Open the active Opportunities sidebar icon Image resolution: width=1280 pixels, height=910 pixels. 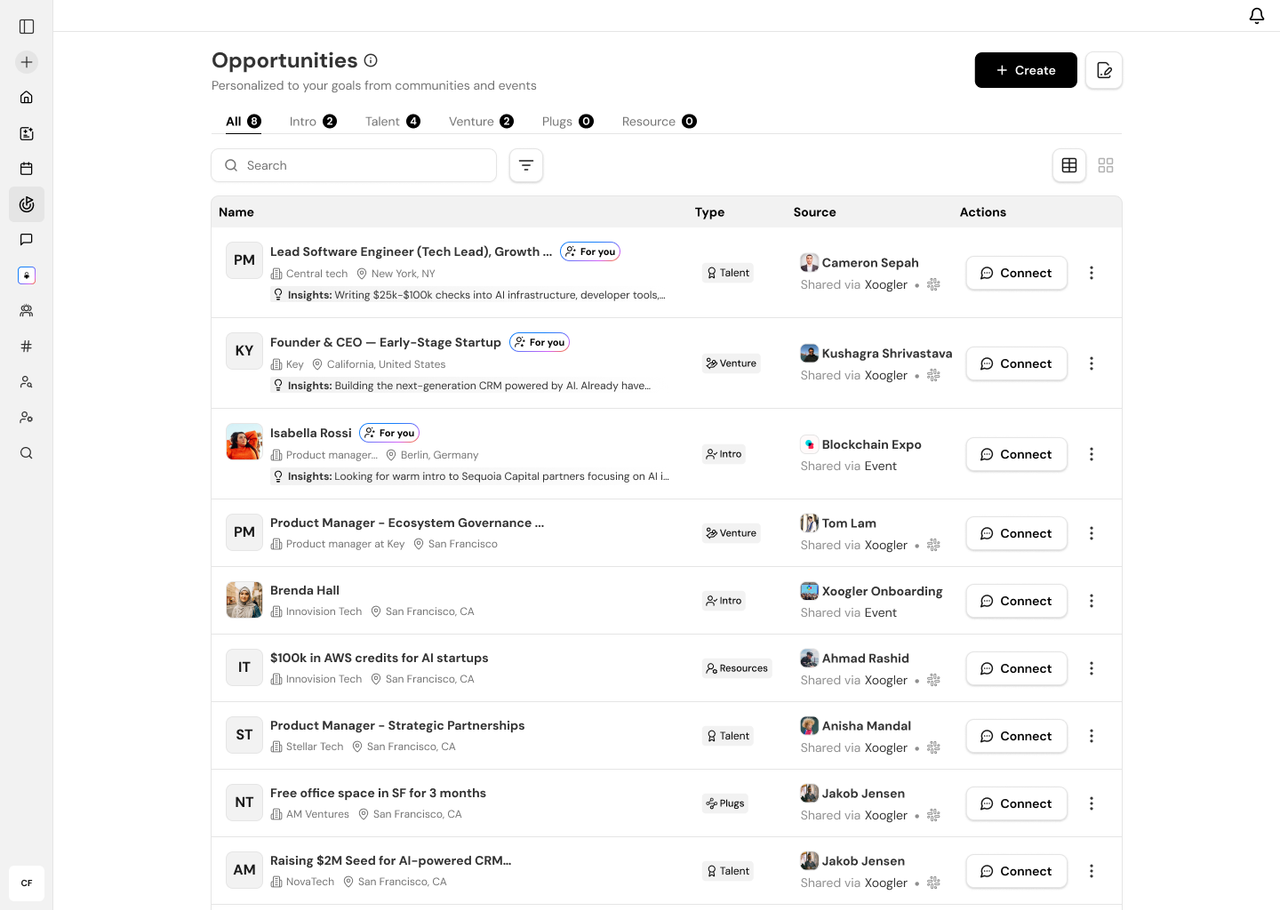point(27,204)
